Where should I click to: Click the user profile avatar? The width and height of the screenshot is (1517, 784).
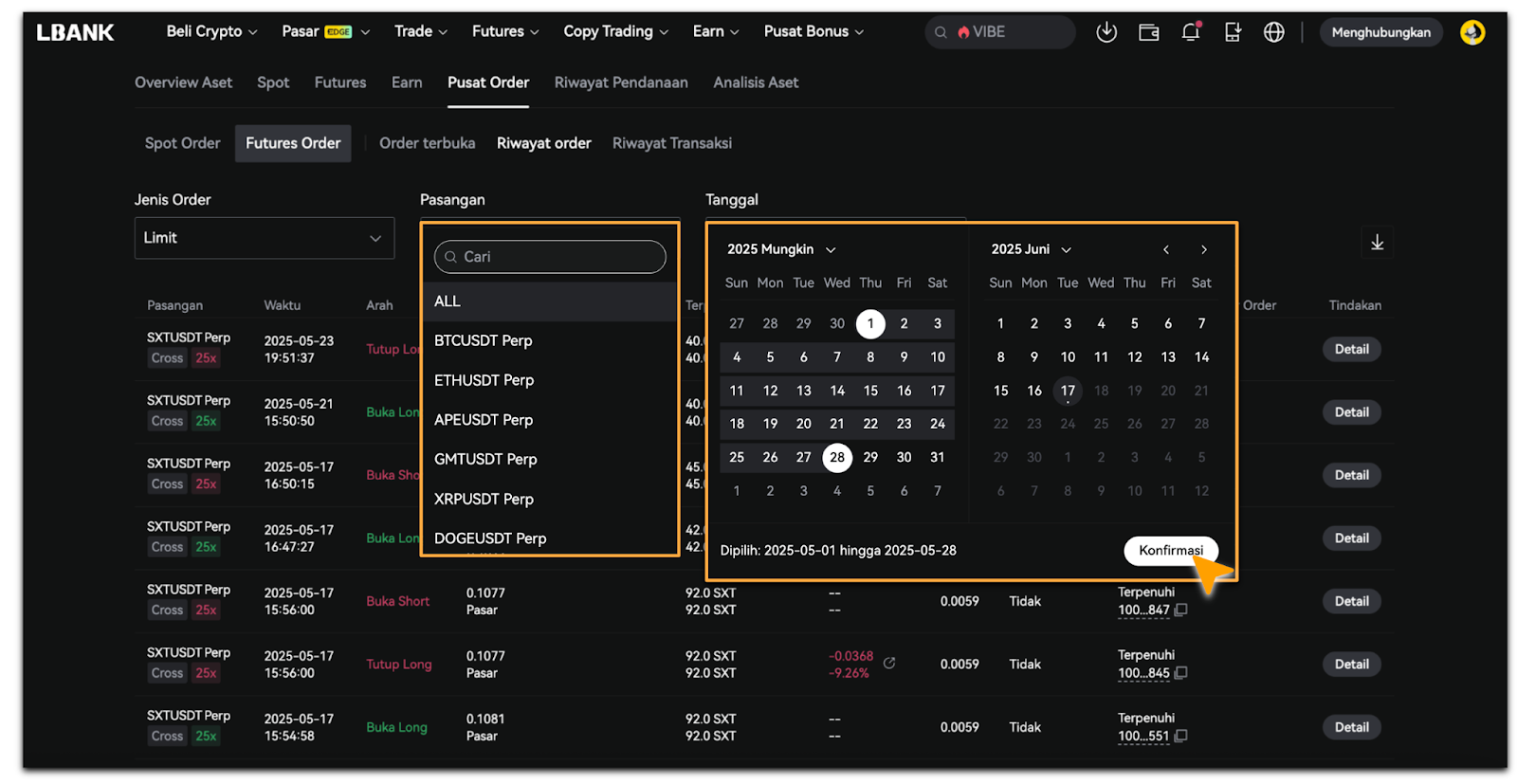tap(1471, 32)
